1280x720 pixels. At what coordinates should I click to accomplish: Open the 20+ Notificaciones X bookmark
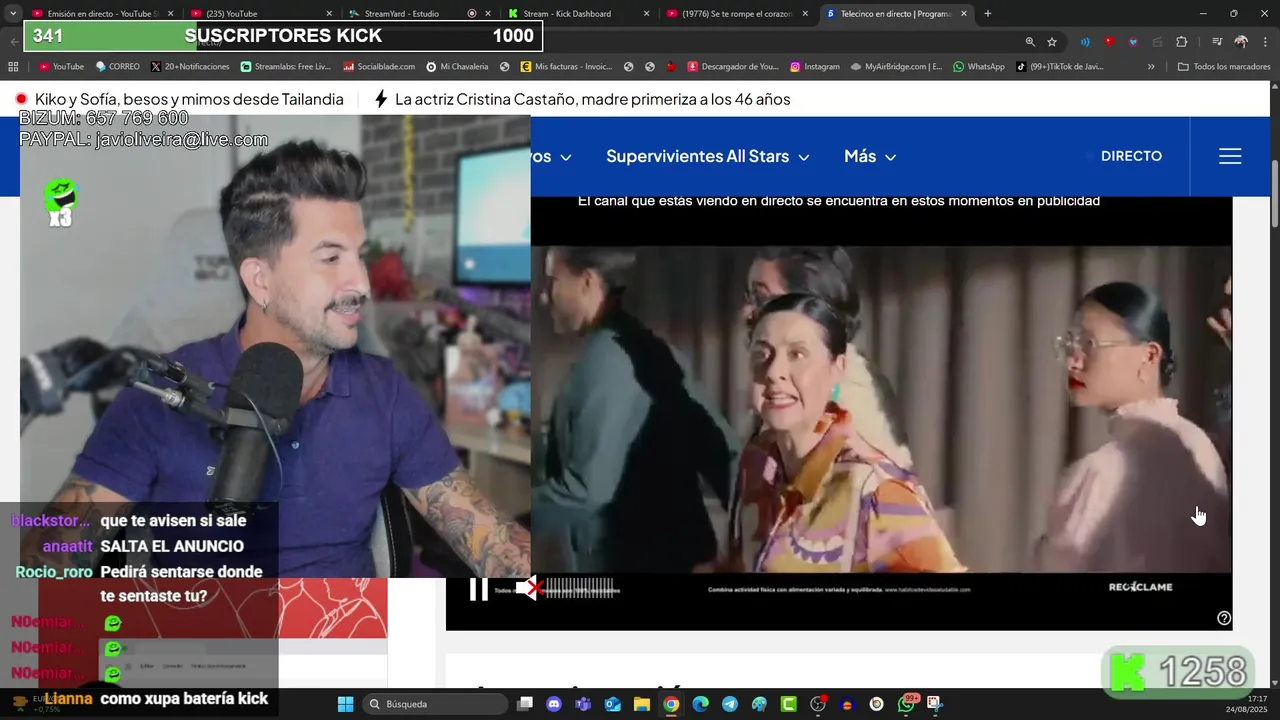[191, 67]
